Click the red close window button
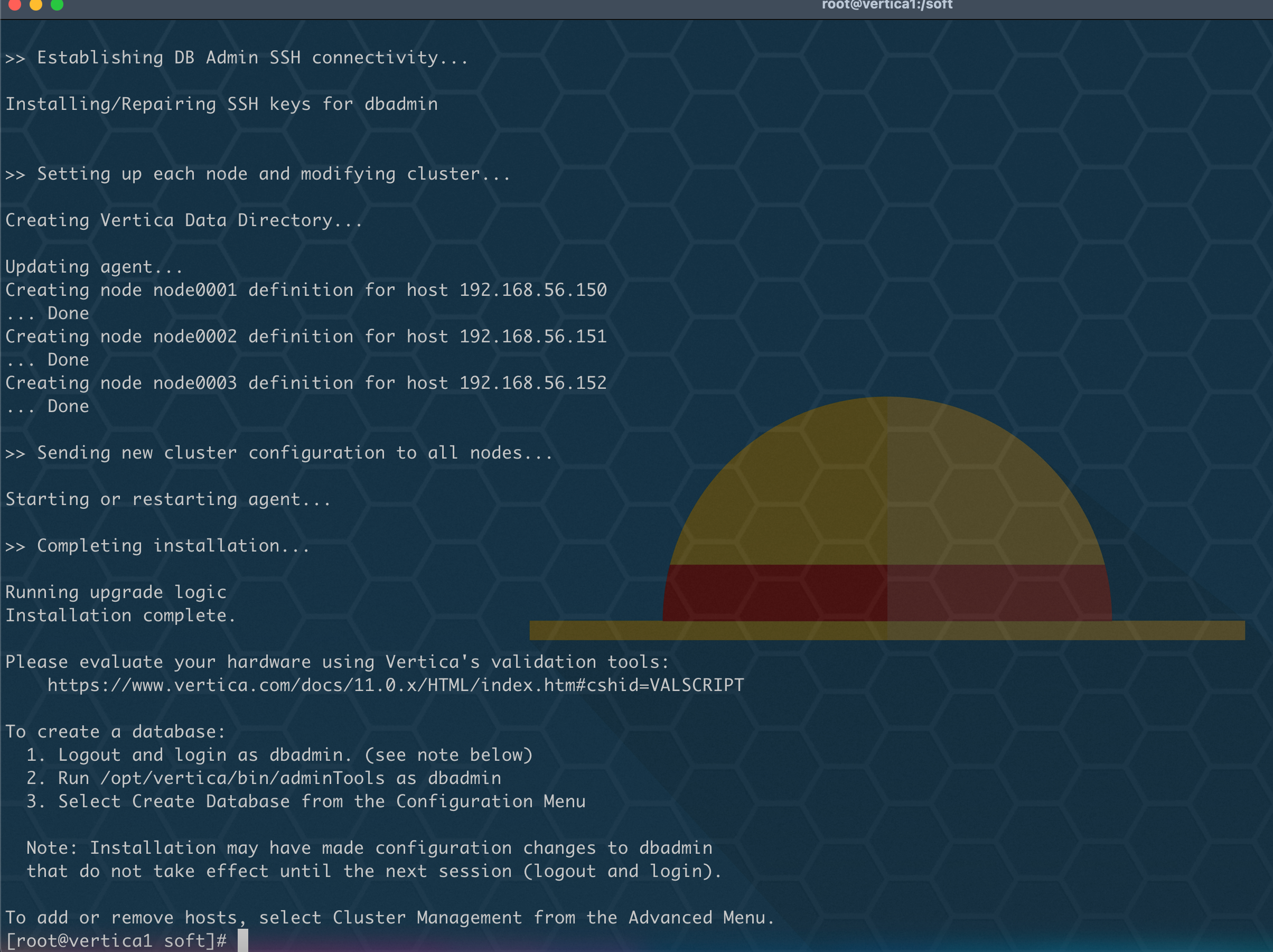1273x952 pixels. (15, 5)
